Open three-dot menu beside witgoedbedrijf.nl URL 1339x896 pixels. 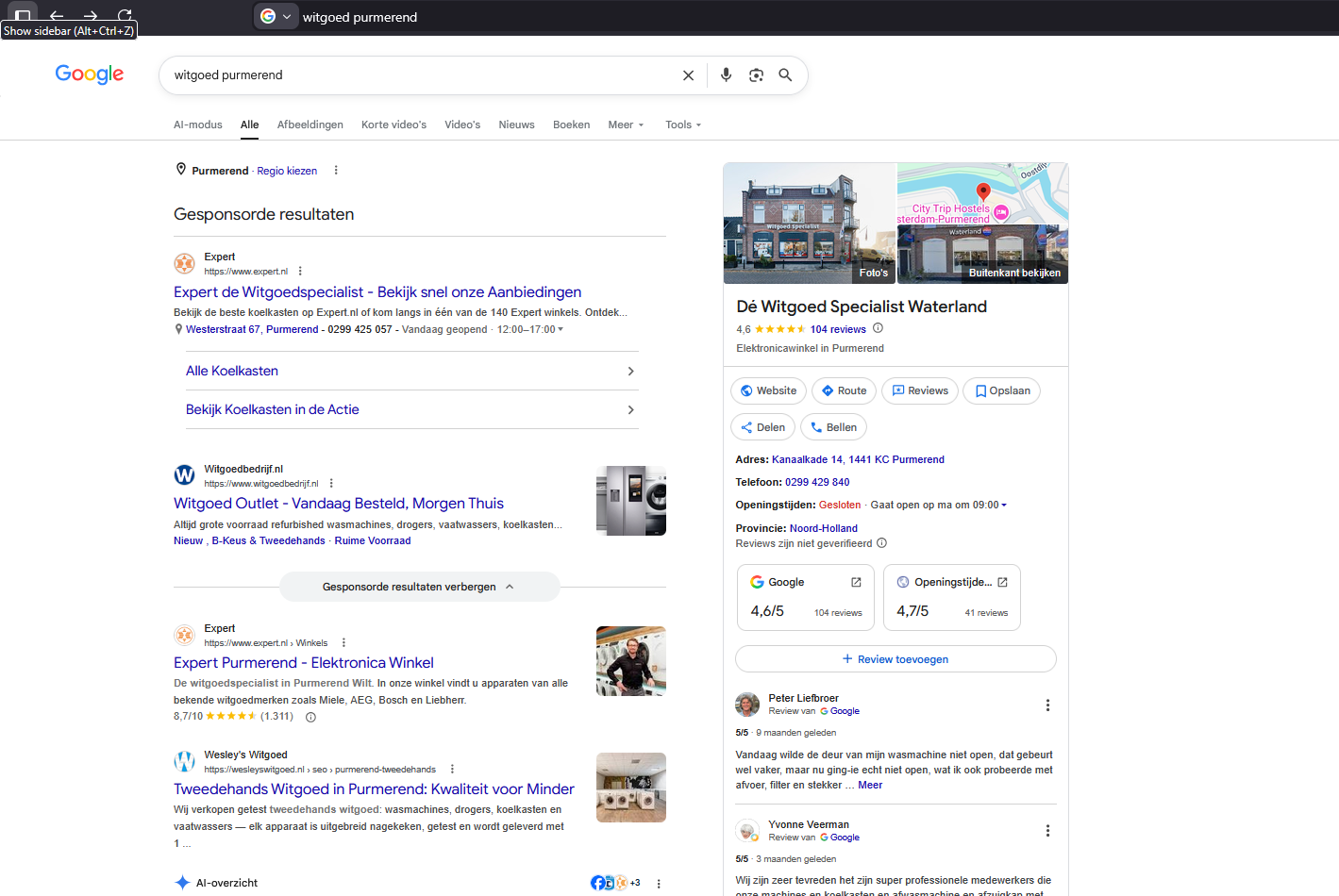coord(331,484)
